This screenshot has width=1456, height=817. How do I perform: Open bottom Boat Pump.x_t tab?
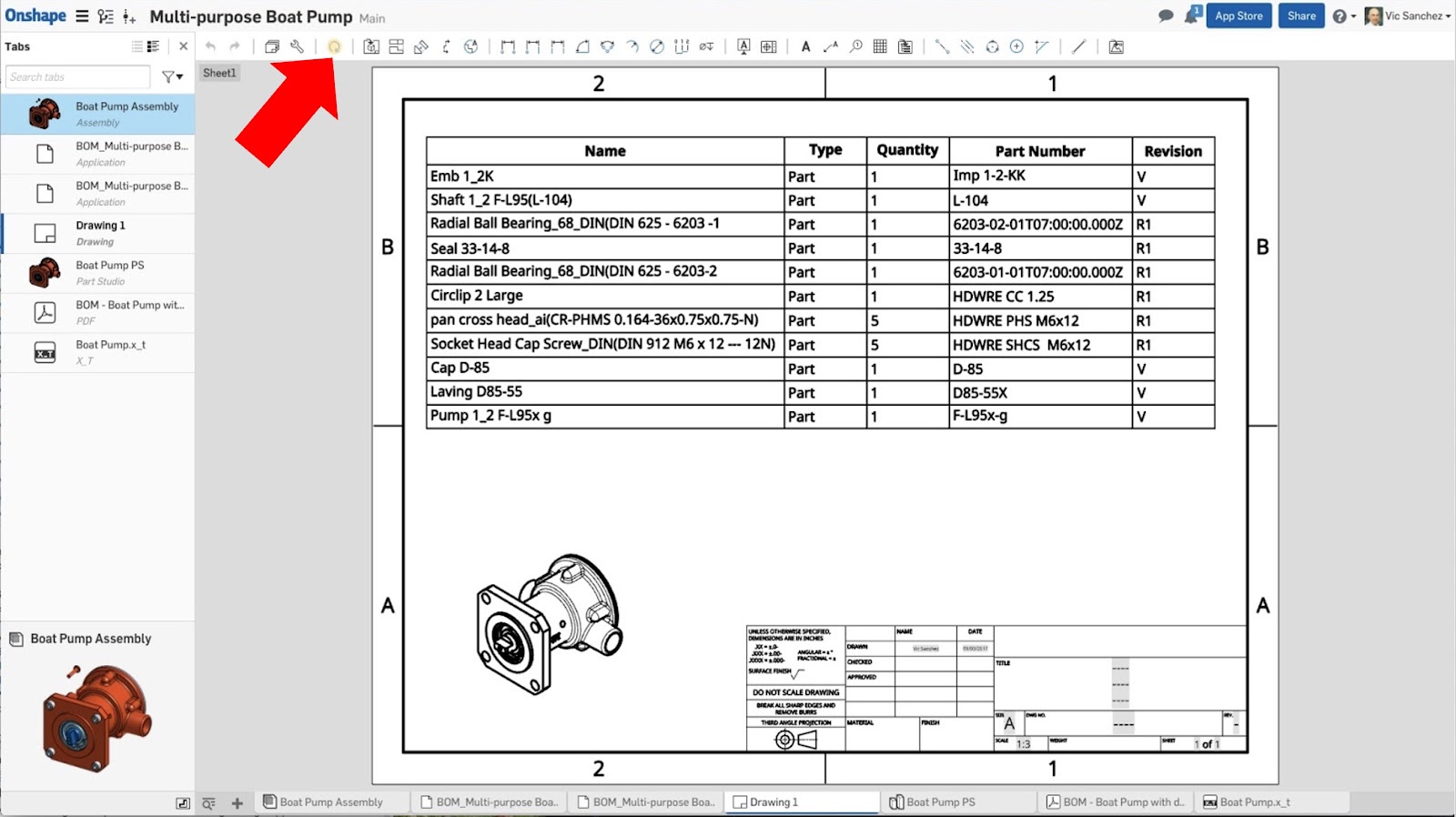pos(1271,802)
